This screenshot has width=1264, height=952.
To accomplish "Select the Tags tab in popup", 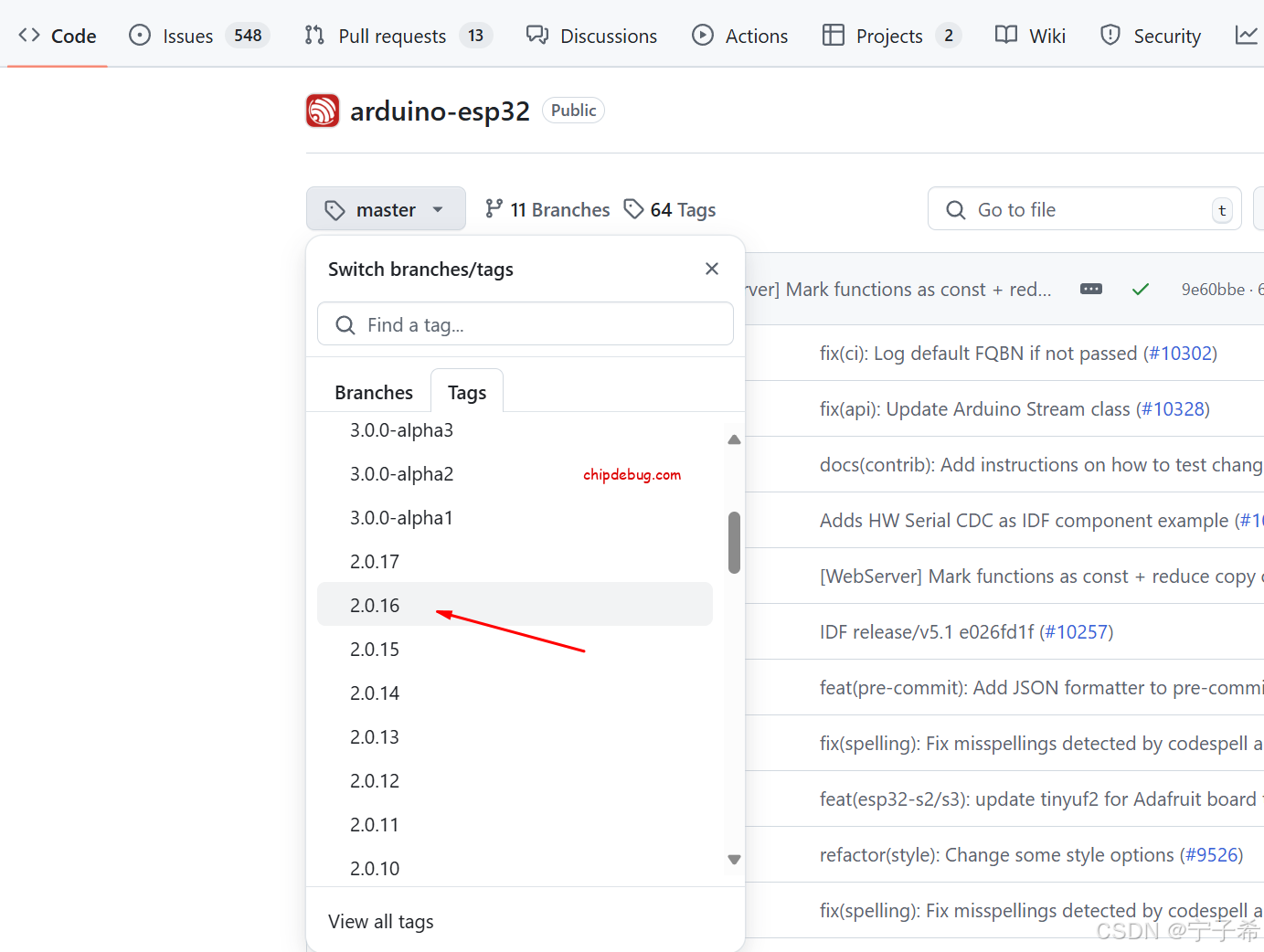I will (x=466, y=392).
